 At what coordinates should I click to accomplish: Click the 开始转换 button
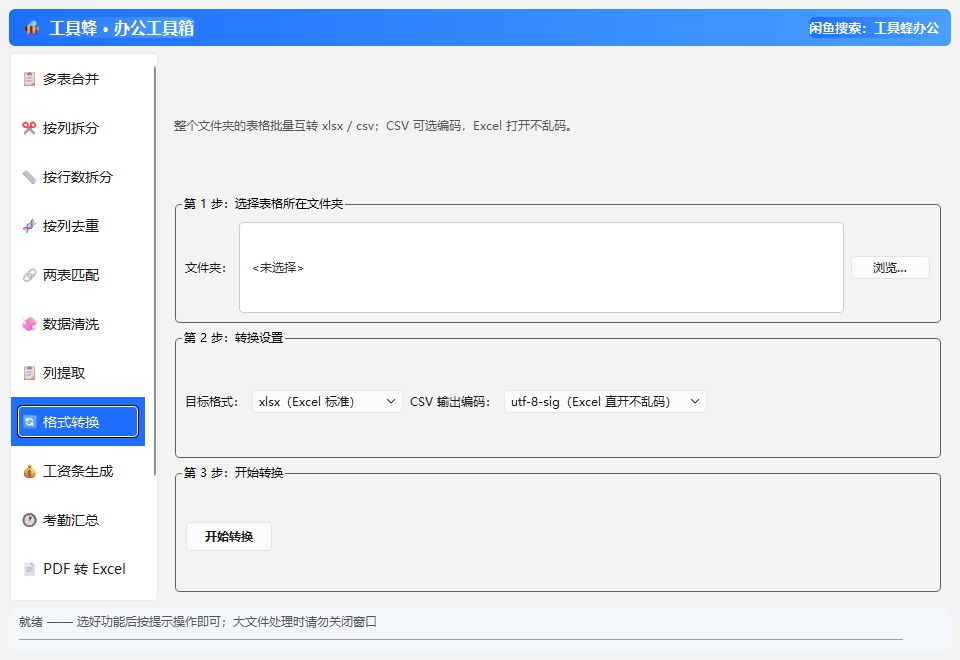click(228, 537)
